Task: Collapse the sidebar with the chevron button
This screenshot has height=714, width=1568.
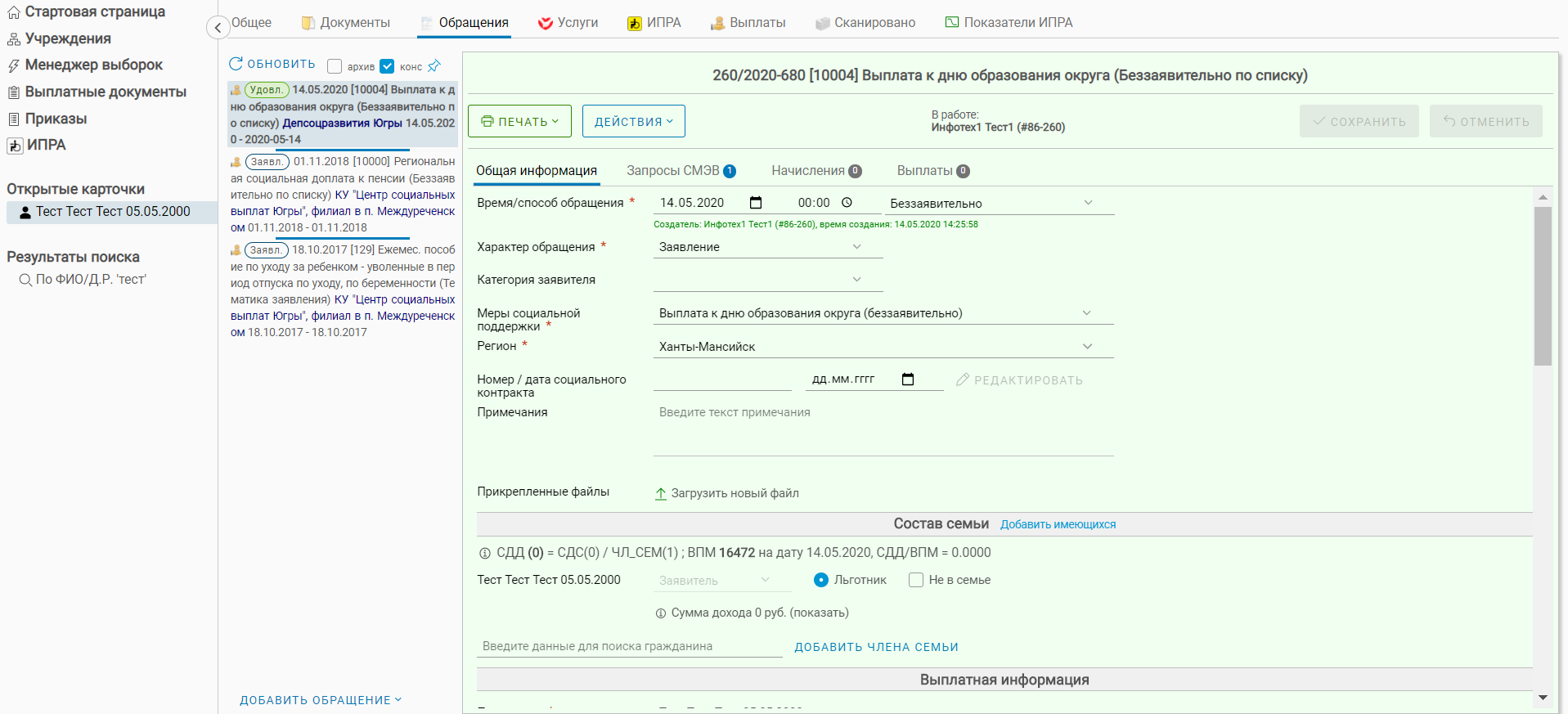Action: (218, 27)
